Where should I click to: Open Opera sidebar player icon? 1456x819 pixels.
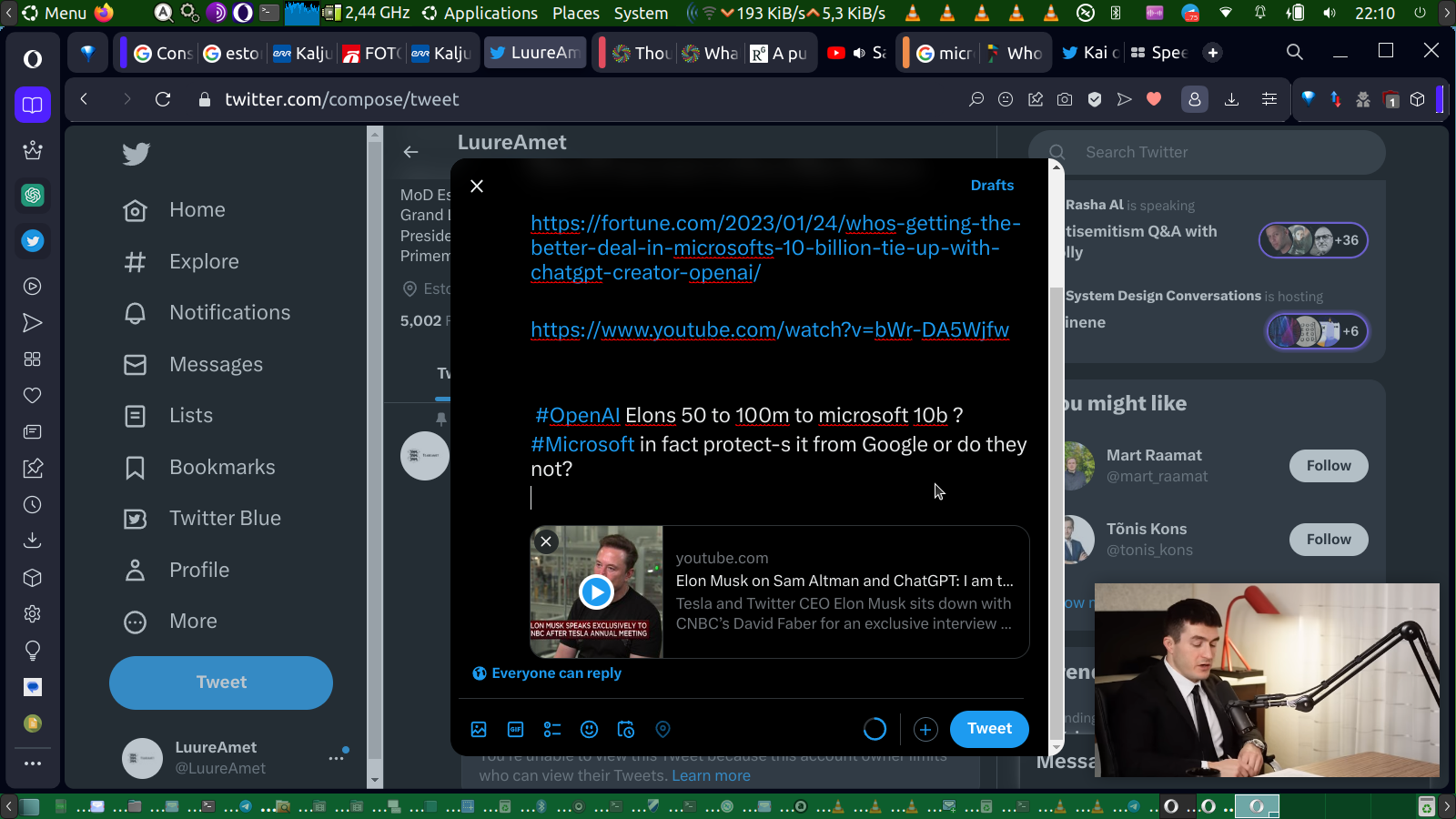point(33,287)
